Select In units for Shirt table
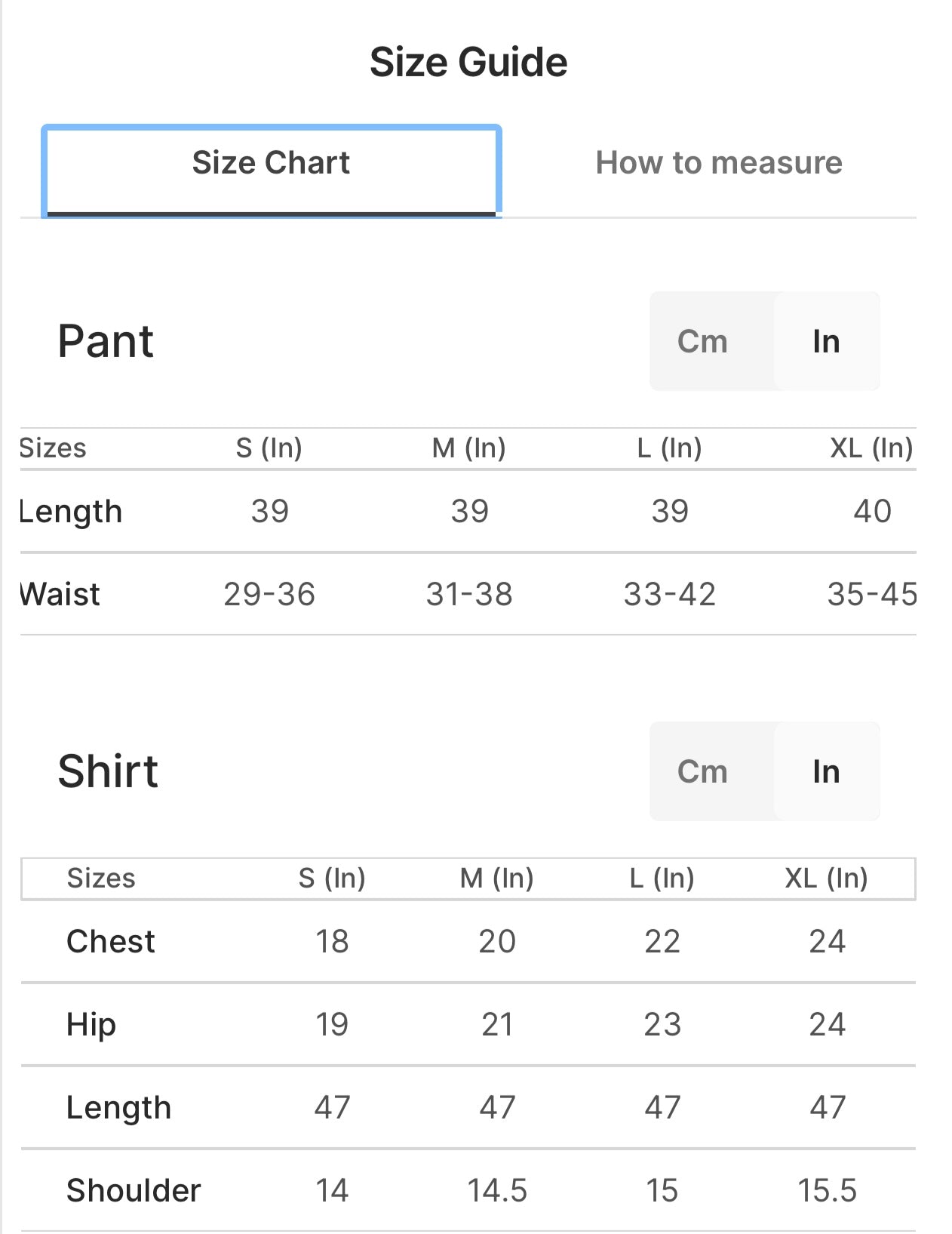The width and height of the screenshot is (952, 1234). pos(826,772)
